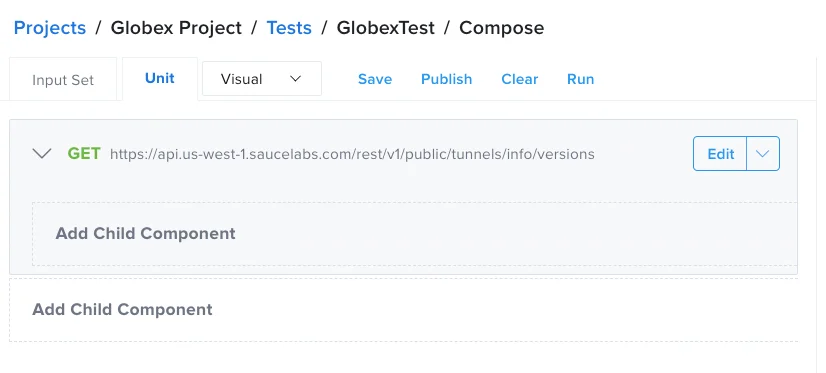Click the Globex Project breadcrumb
The height and width of the screenshot is (373, 826).
(176, 28)
